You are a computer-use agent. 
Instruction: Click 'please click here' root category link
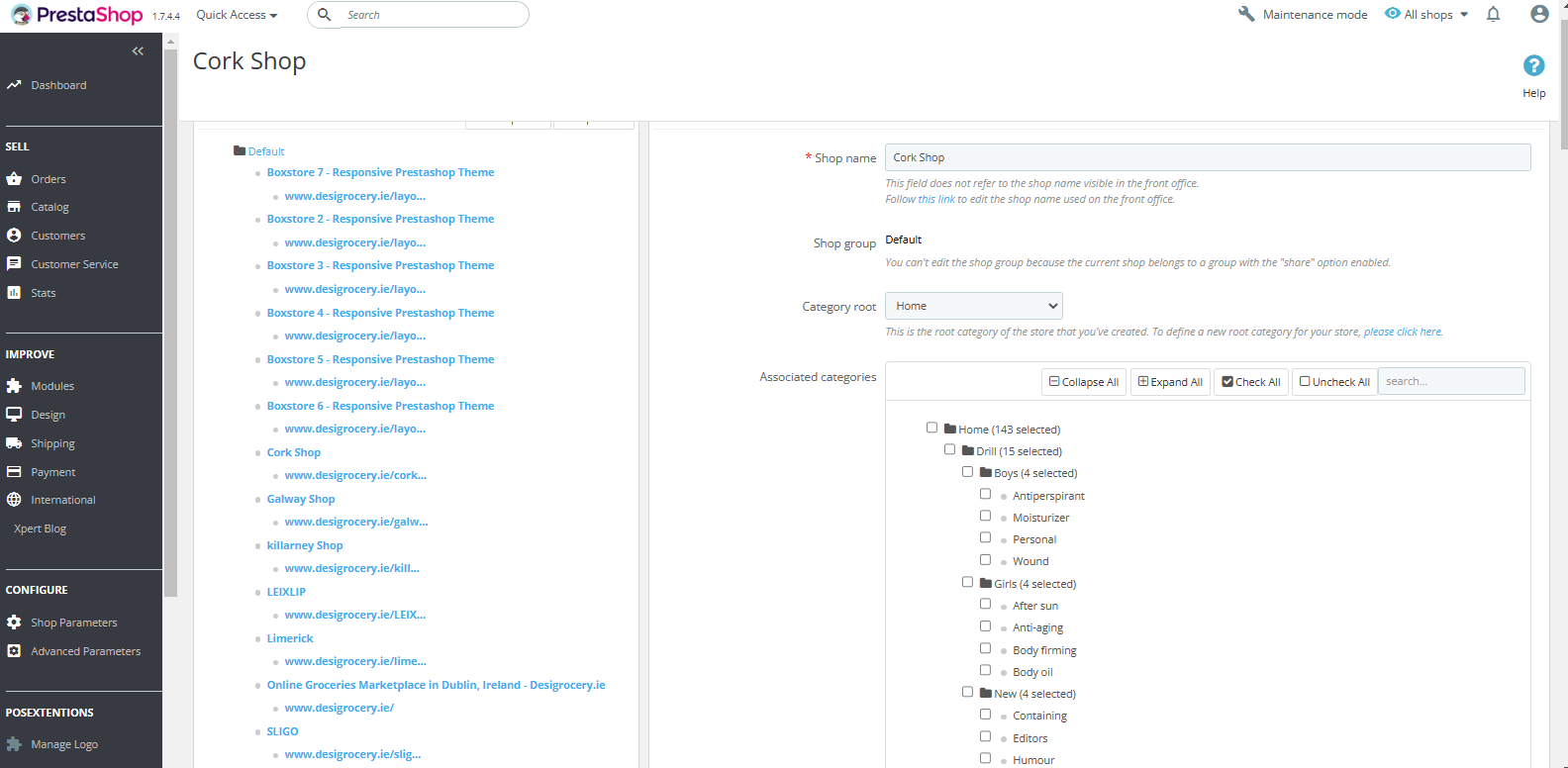[1403, 332]
